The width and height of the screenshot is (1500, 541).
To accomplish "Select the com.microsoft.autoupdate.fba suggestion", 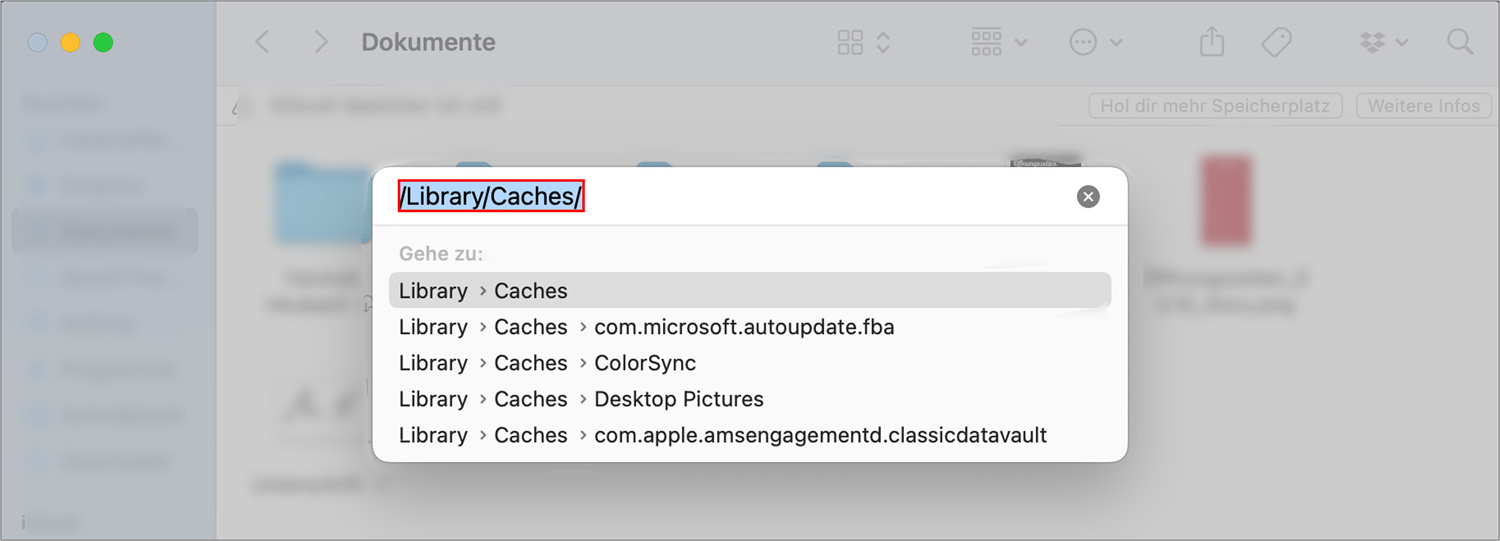I will [744, 327].
